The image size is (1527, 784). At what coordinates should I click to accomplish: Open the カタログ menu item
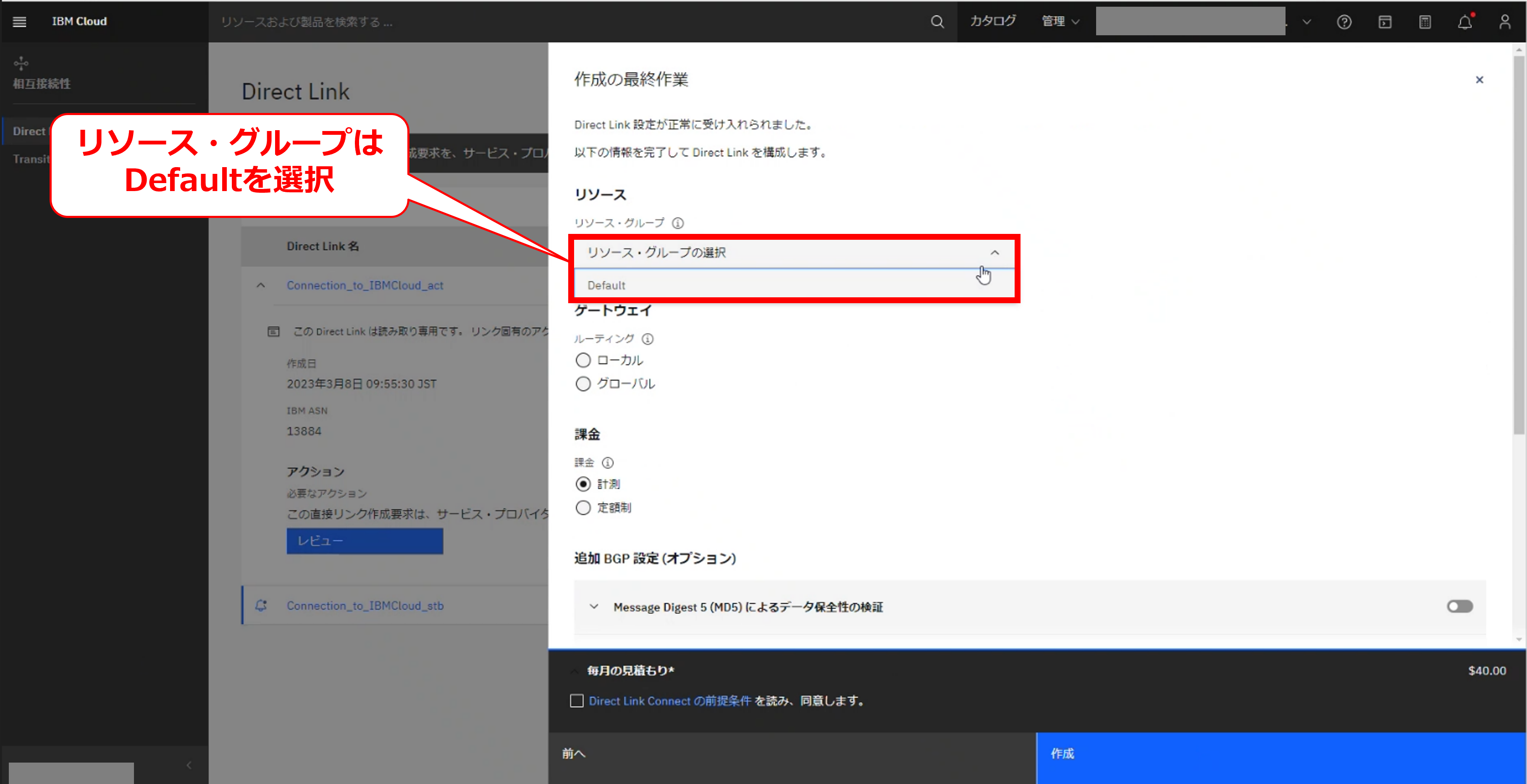992,21
